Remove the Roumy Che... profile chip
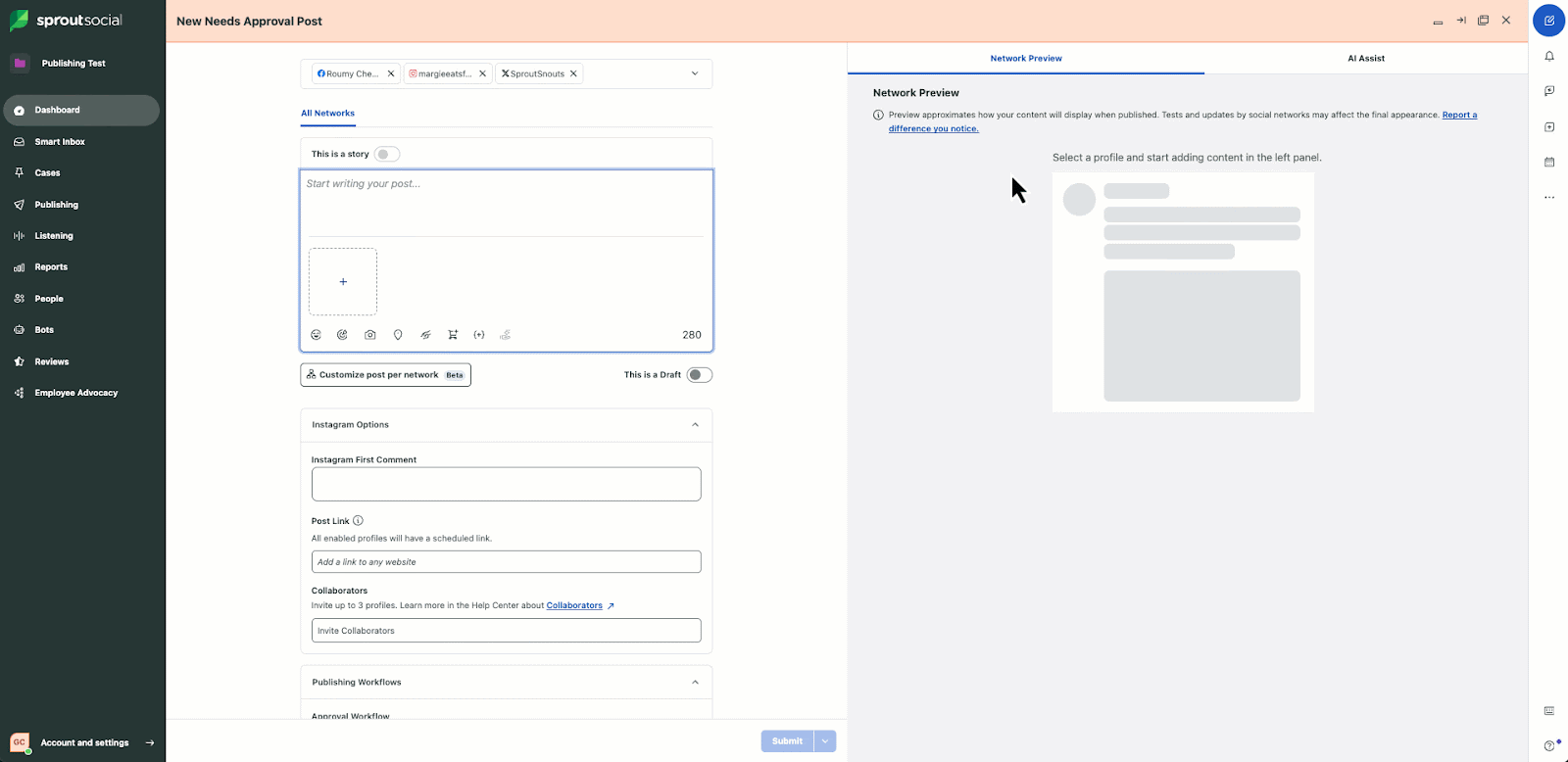This screenshot has width=1568, height=762. tap(391, 73)
